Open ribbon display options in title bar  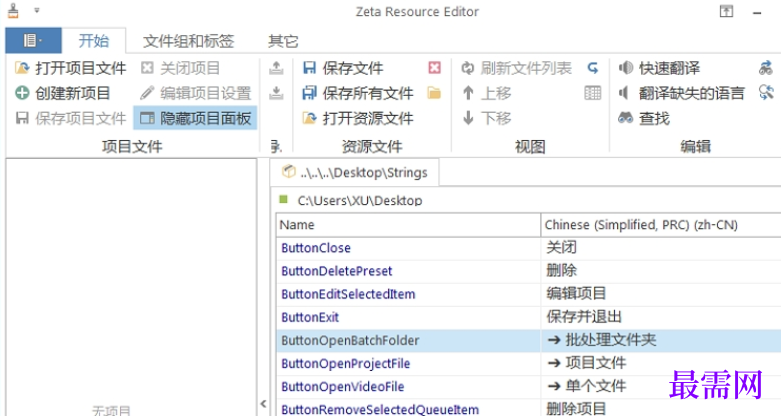coord(726,11)
